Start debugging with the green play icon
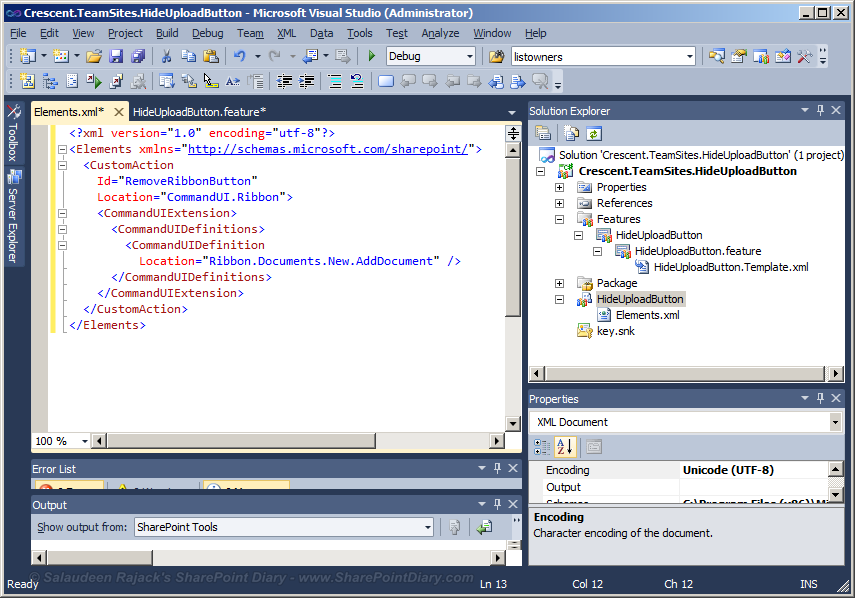This screenshot has height=598, width=855. tap(372, 56)
